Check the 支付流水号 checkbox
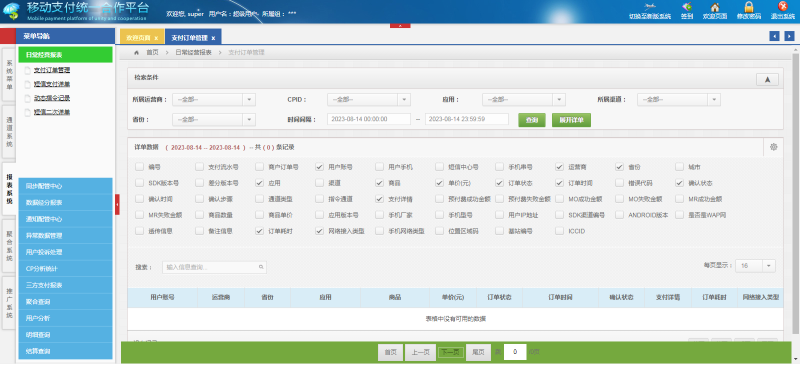The width and height of the screenshot is (800, 365). click(x=199, y=167)
